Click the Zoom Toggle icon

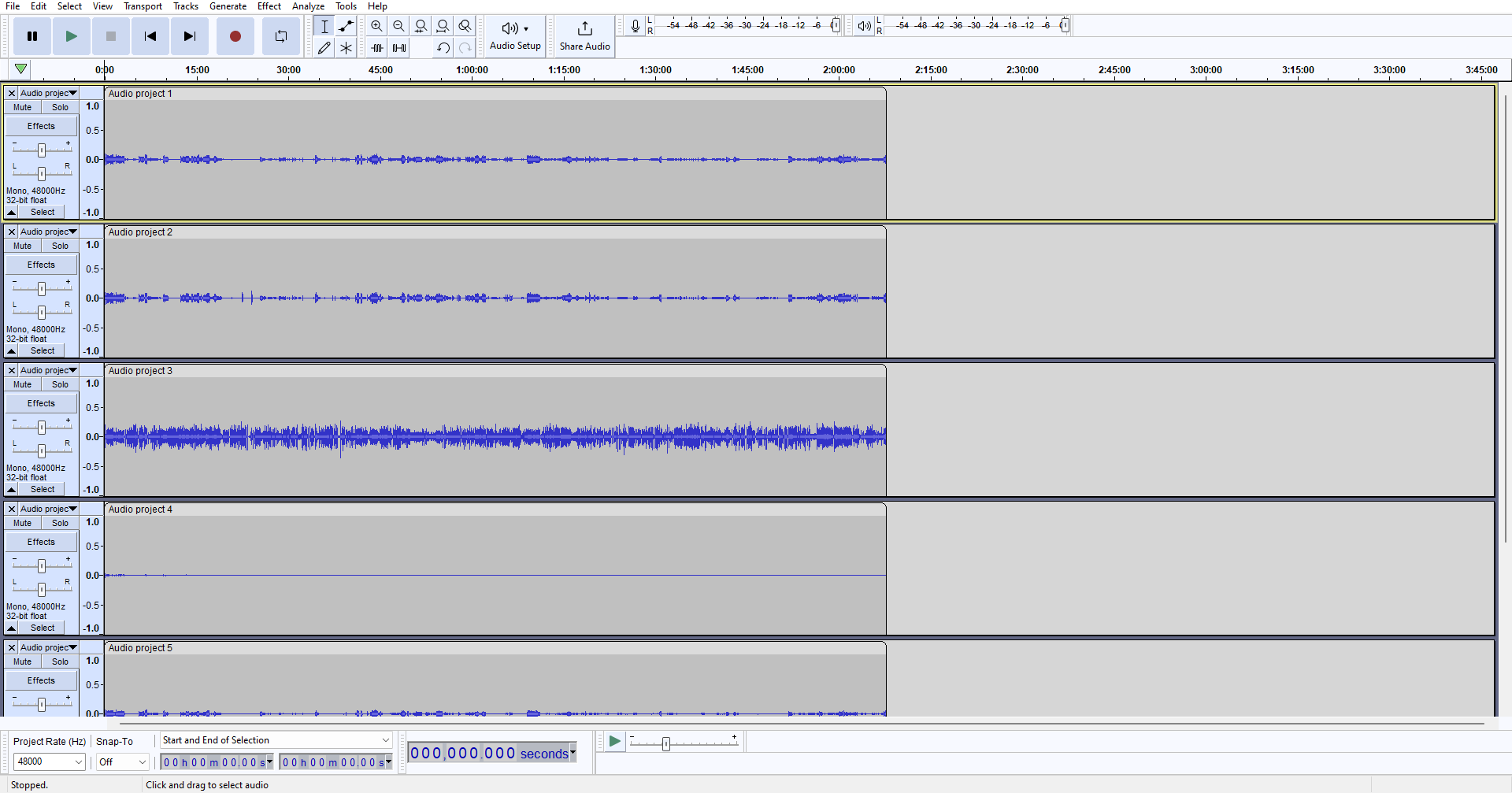[x=465, y=26]
